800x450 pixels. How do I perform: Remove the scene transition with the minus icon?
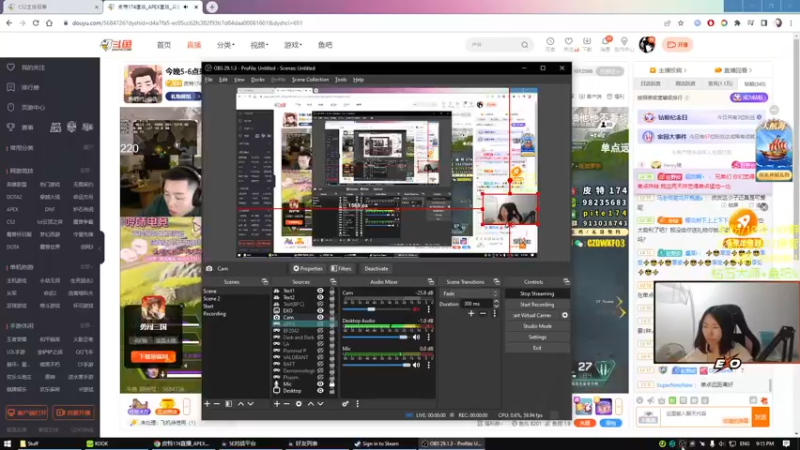(483, 313)
